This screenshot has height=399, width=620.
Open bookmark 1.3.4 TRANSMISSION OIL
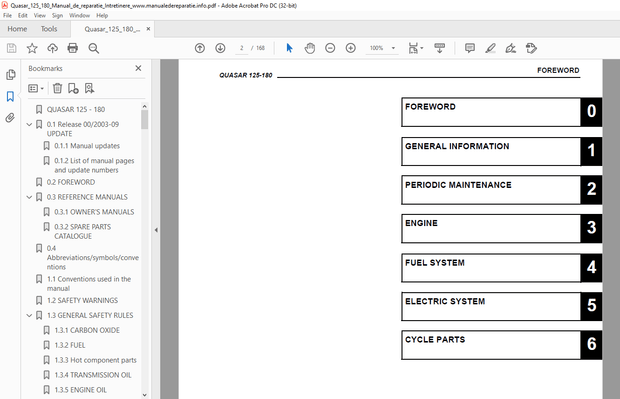pos(93,375)
